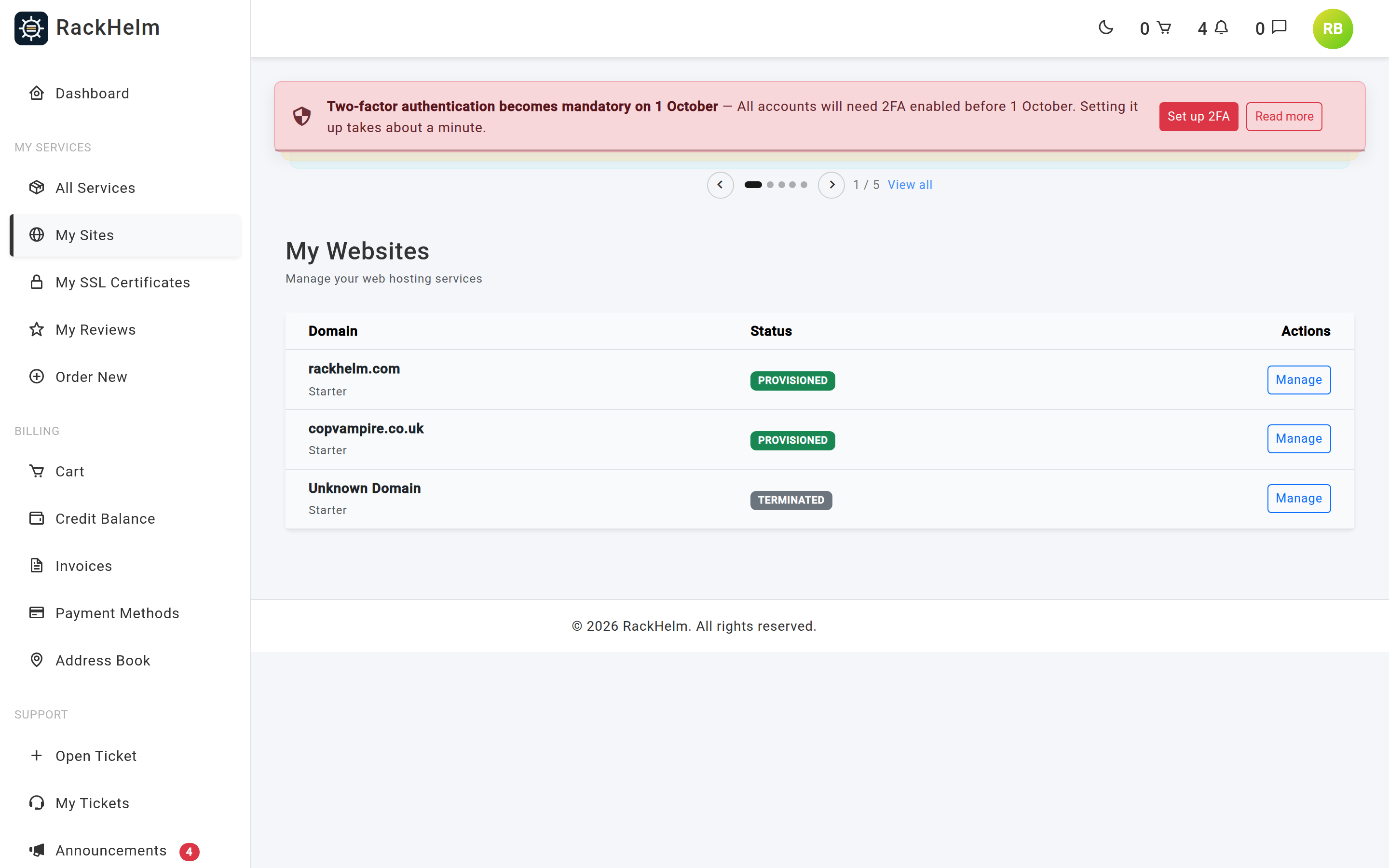Click the View all announcements link
Viewport: 1389px width, 868px height.
[x=910, y=185]
